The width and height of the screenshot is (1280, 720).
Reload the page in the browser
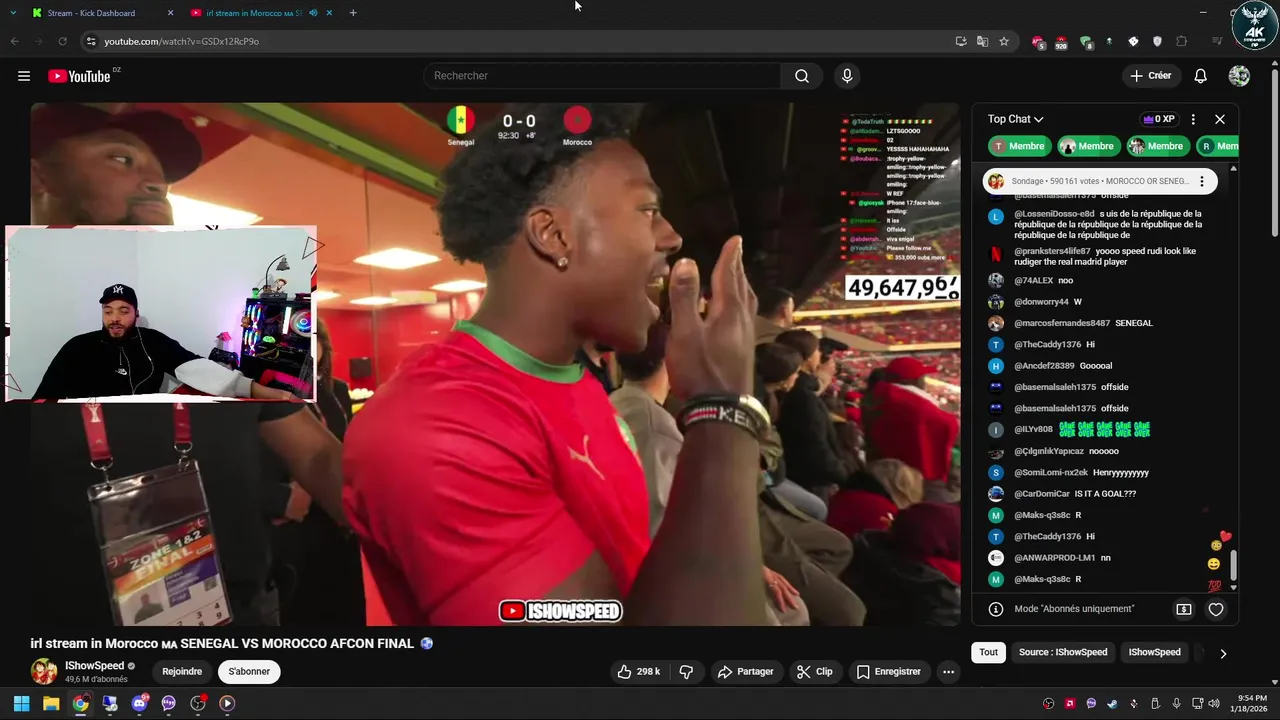click(62, 41)
